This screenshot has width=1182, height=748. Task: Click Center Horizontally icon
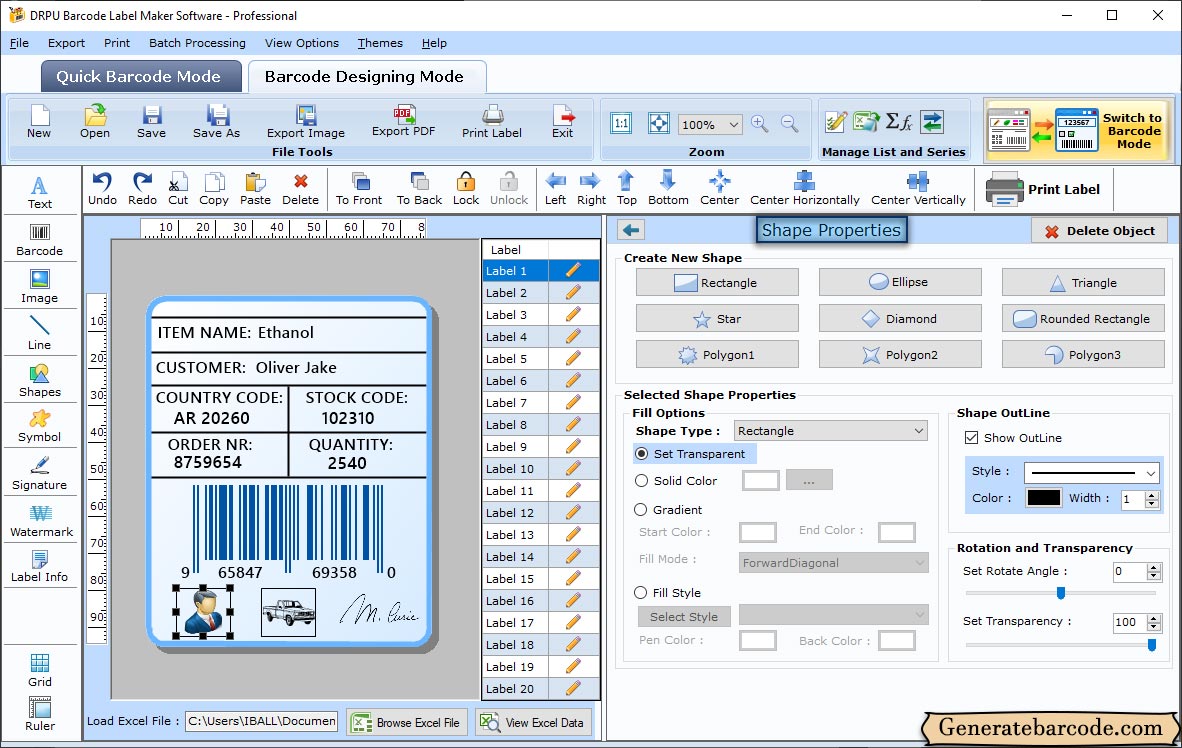(x=804, y=189)
